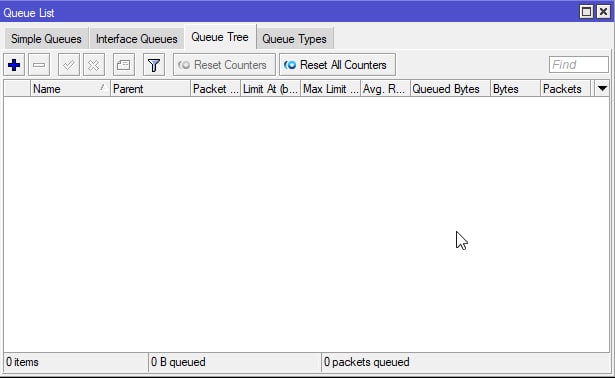Focus the Find search field

(579, 65)
